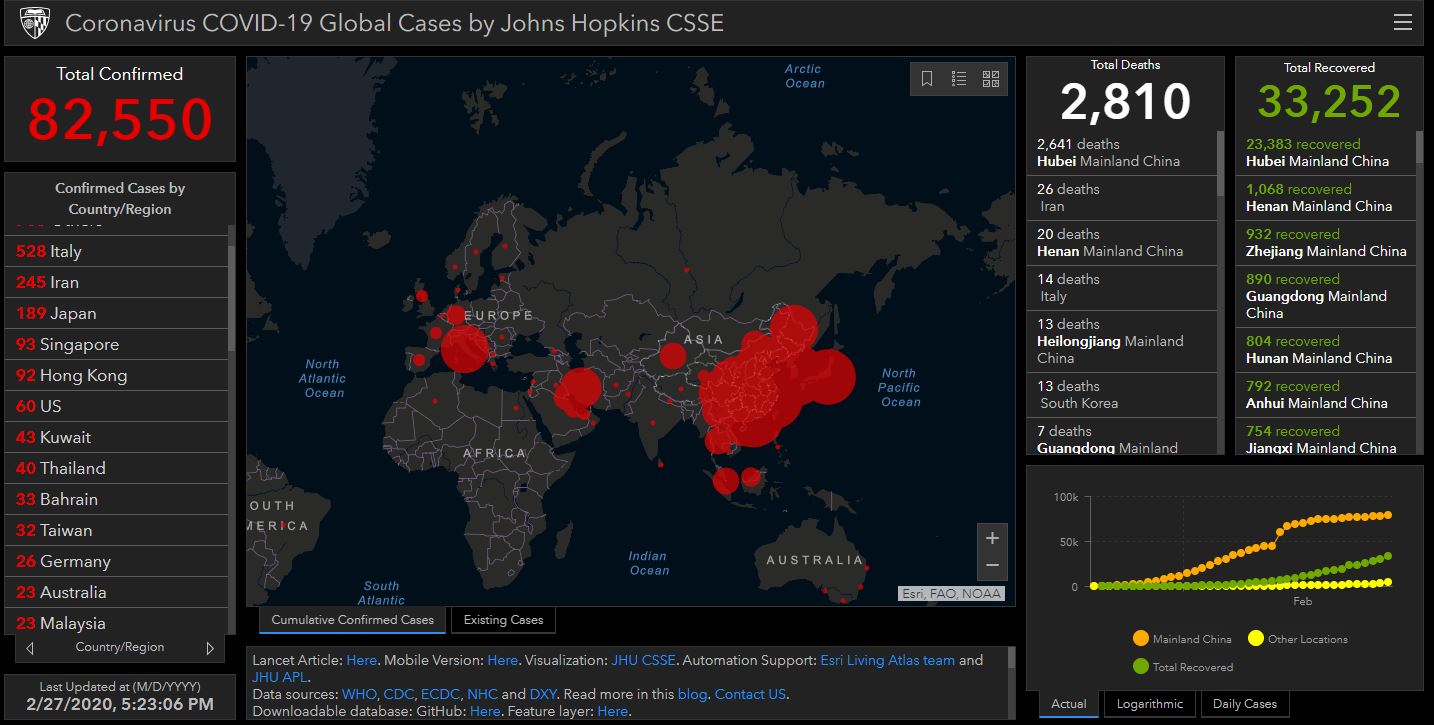Select the Daily Cases chart tab

click(x=1245, y=704)
